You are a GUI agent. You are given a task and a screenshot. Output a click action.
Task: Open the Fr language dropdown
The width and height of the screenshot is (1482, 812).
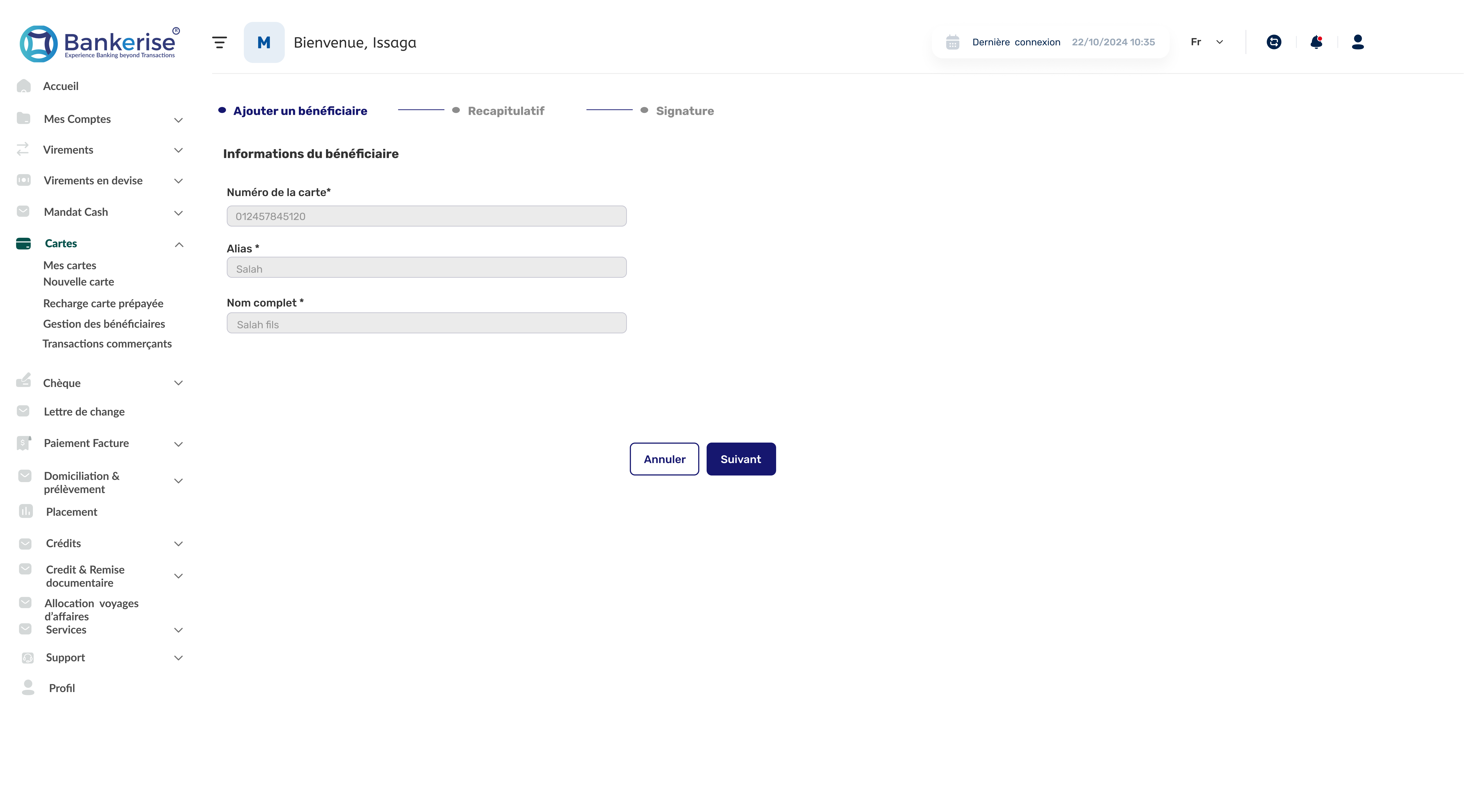(1207, 42)
